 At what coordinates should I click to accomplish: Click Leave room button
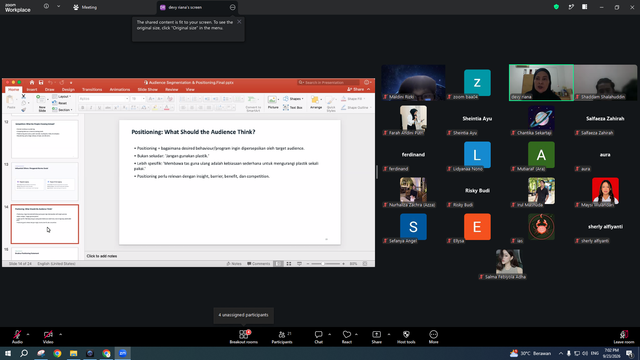click(x=624, y=337)
